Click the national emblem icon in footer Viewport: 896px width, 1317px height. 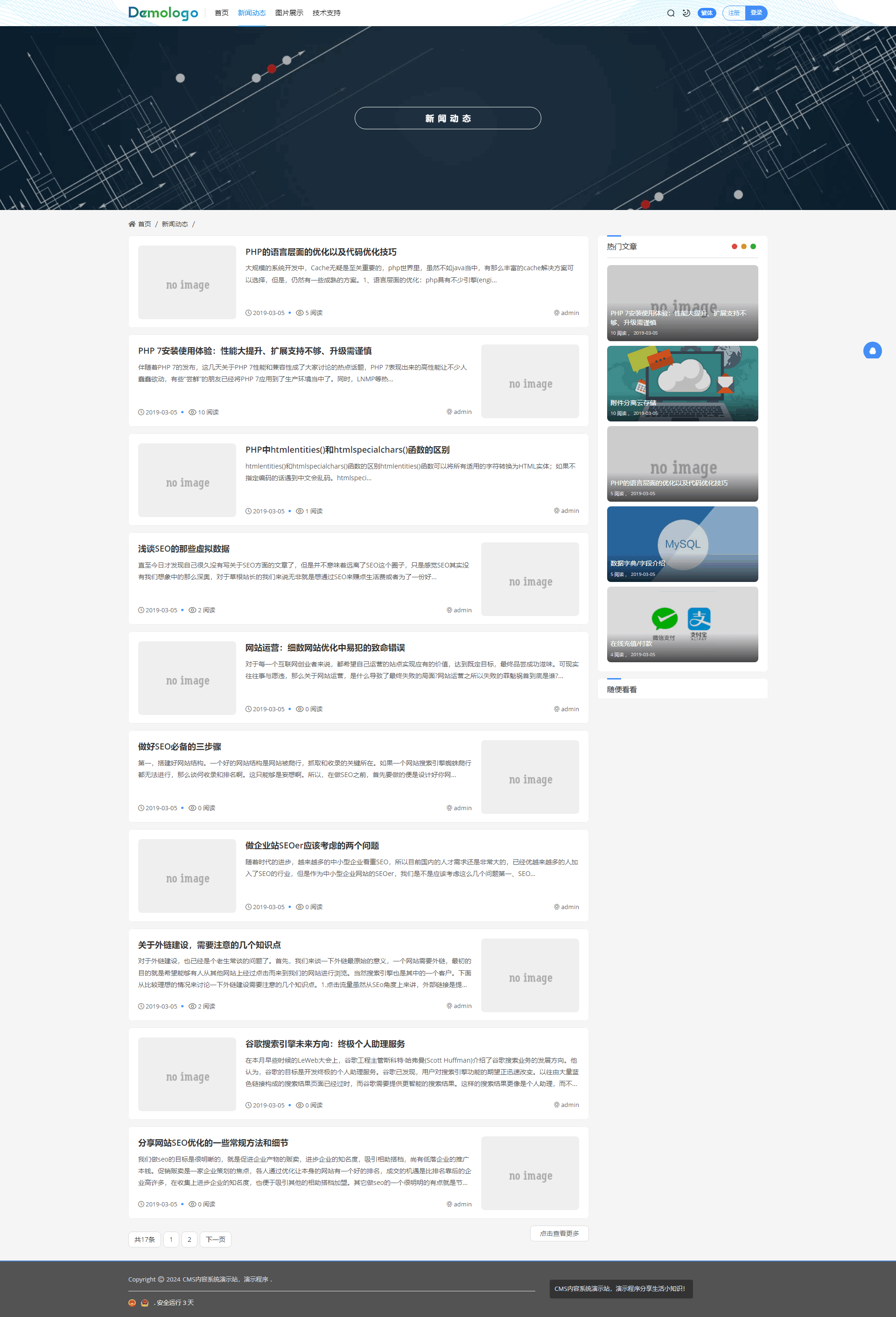pos(132,1302)
